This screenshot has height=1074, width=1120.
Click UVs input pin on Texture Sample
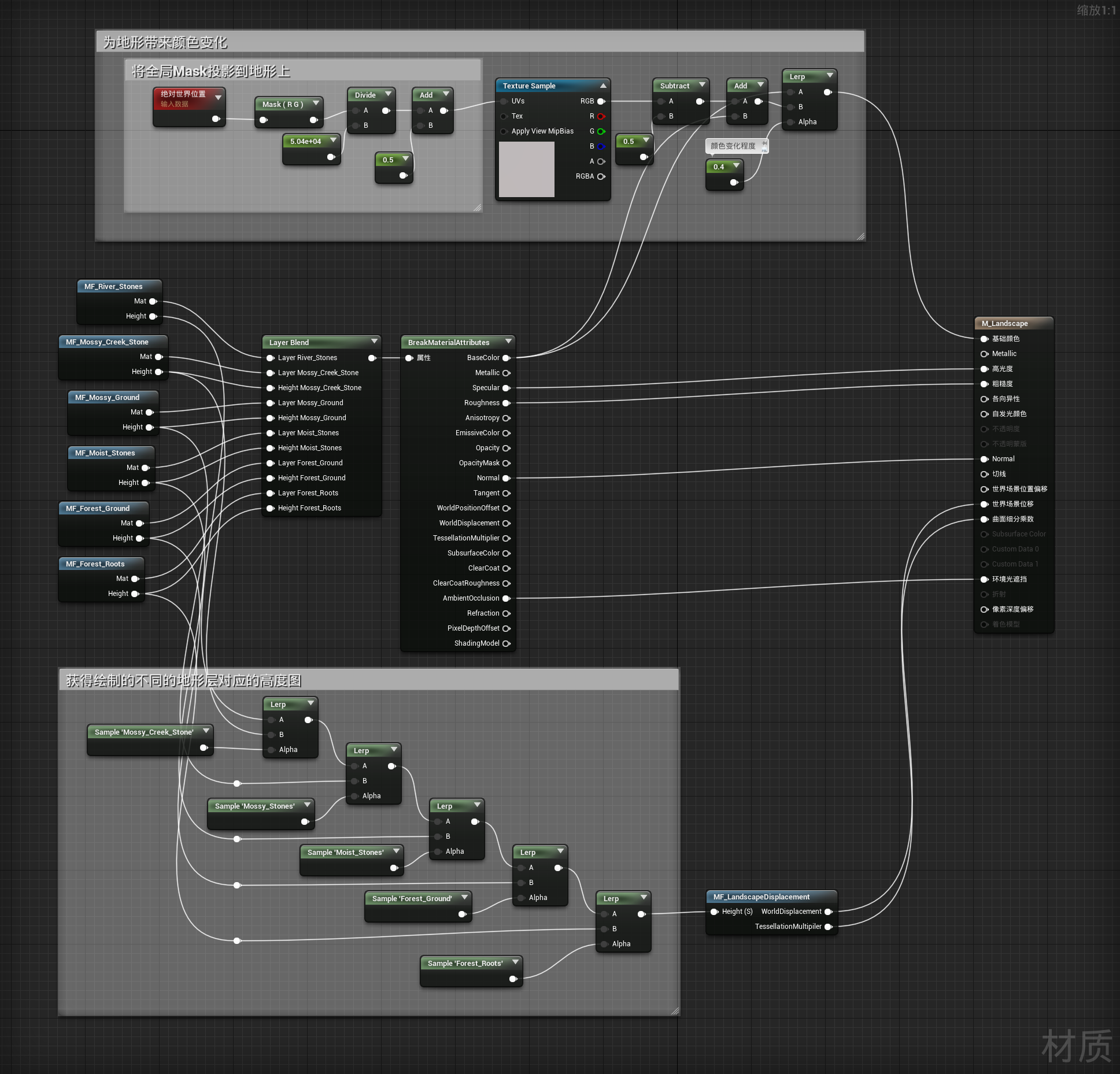(x=504, y=101)
